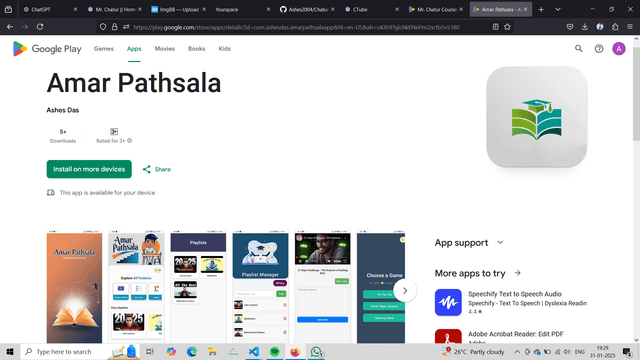Open the taskbar weather widget
This screenshot has width=640, height=360.
point(473,352)
